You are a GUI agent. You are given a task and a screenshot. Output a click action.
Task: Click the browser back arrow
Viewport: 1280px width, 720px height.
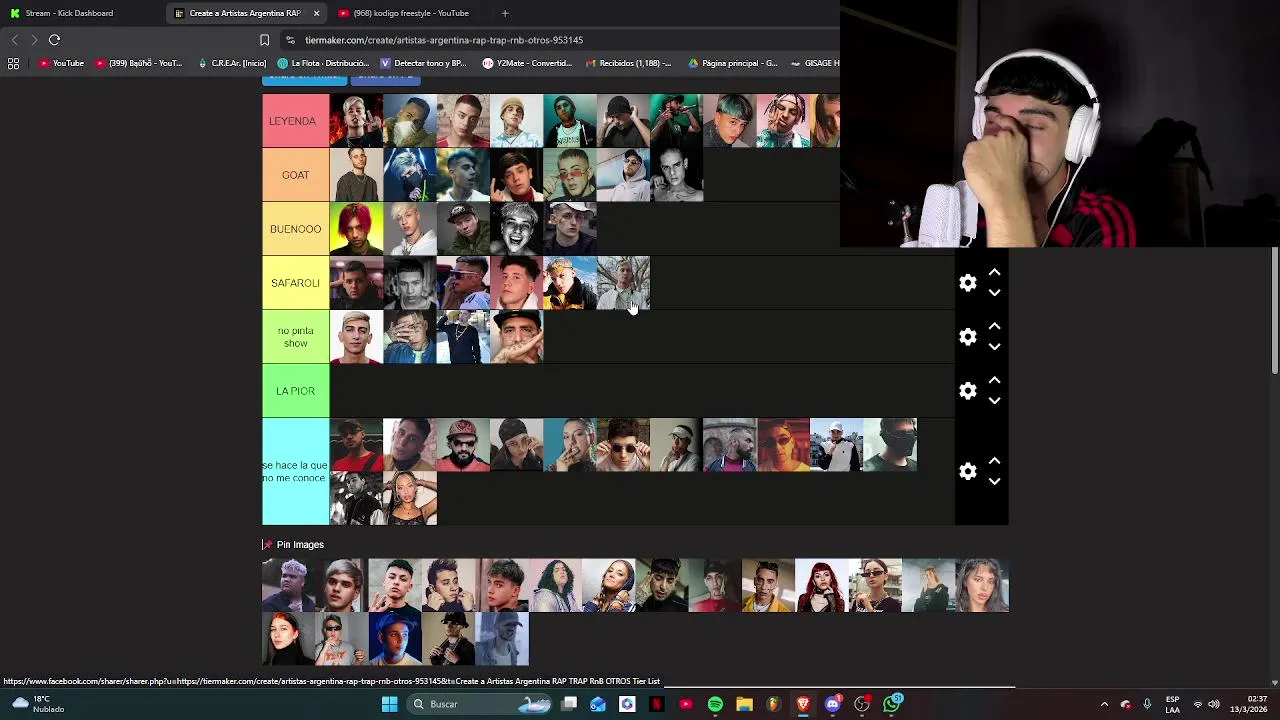point(14,40)
